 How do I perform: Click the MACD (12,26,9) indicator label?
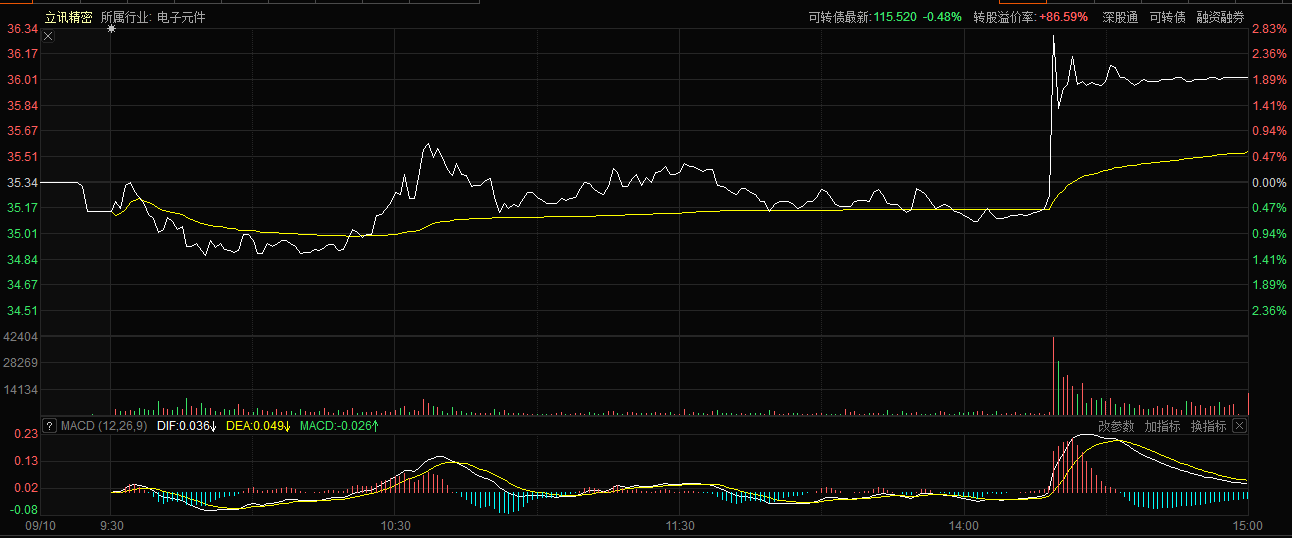103,426
